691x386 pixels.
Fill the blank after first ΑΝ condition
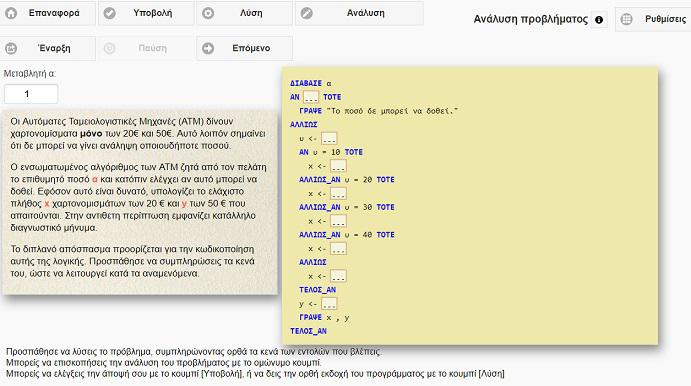(311, 97)
